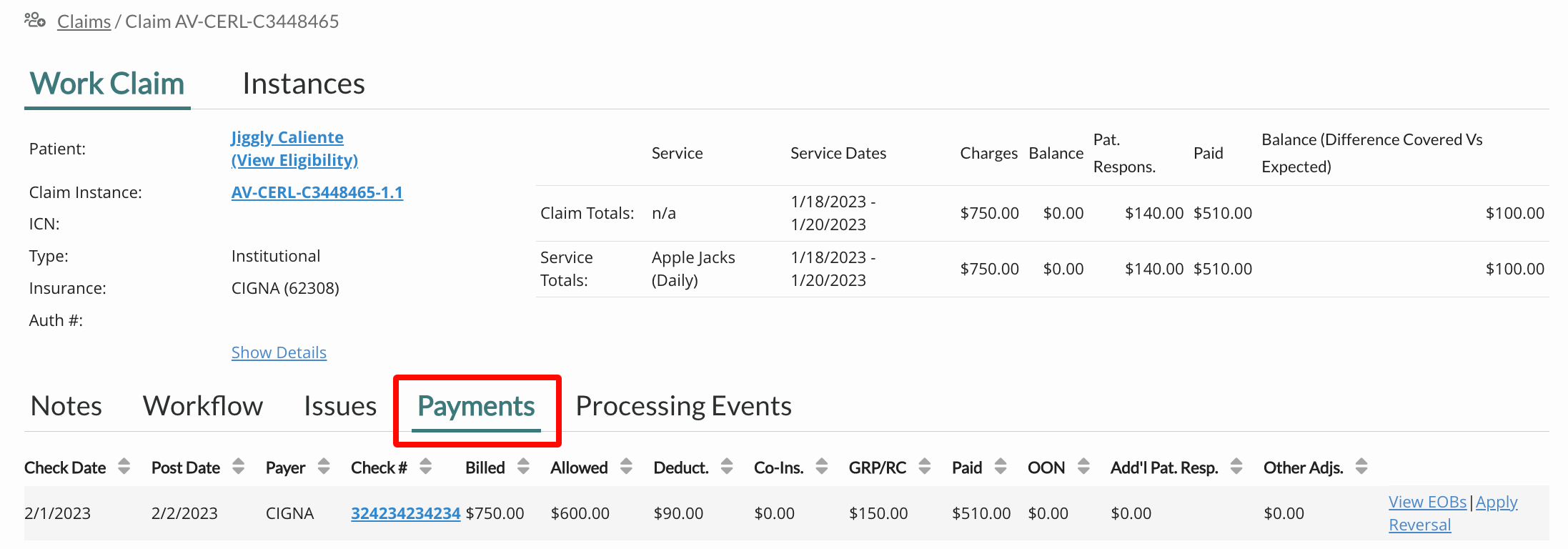Sort by Check Date column arrows
Viewport: 1568px width, 549px height.
(x=124, y=467)
